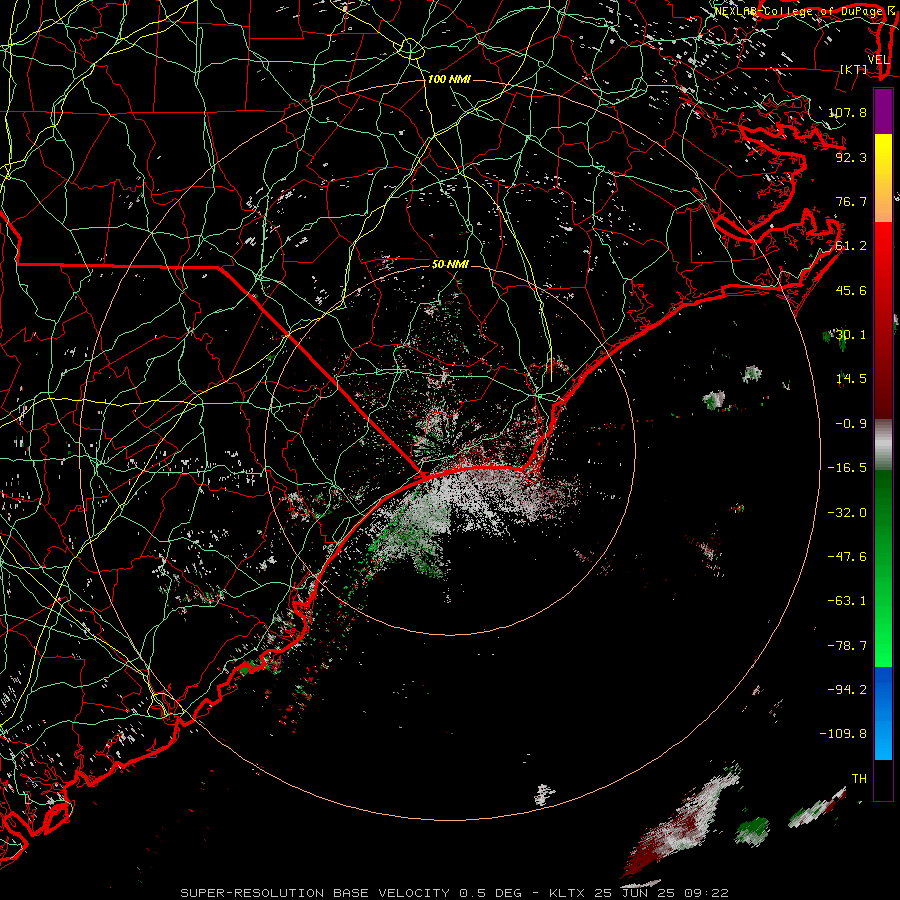Click the 50 NMI range ring label
The width and height of the screenshot is (900, 900).
point(450,264)
